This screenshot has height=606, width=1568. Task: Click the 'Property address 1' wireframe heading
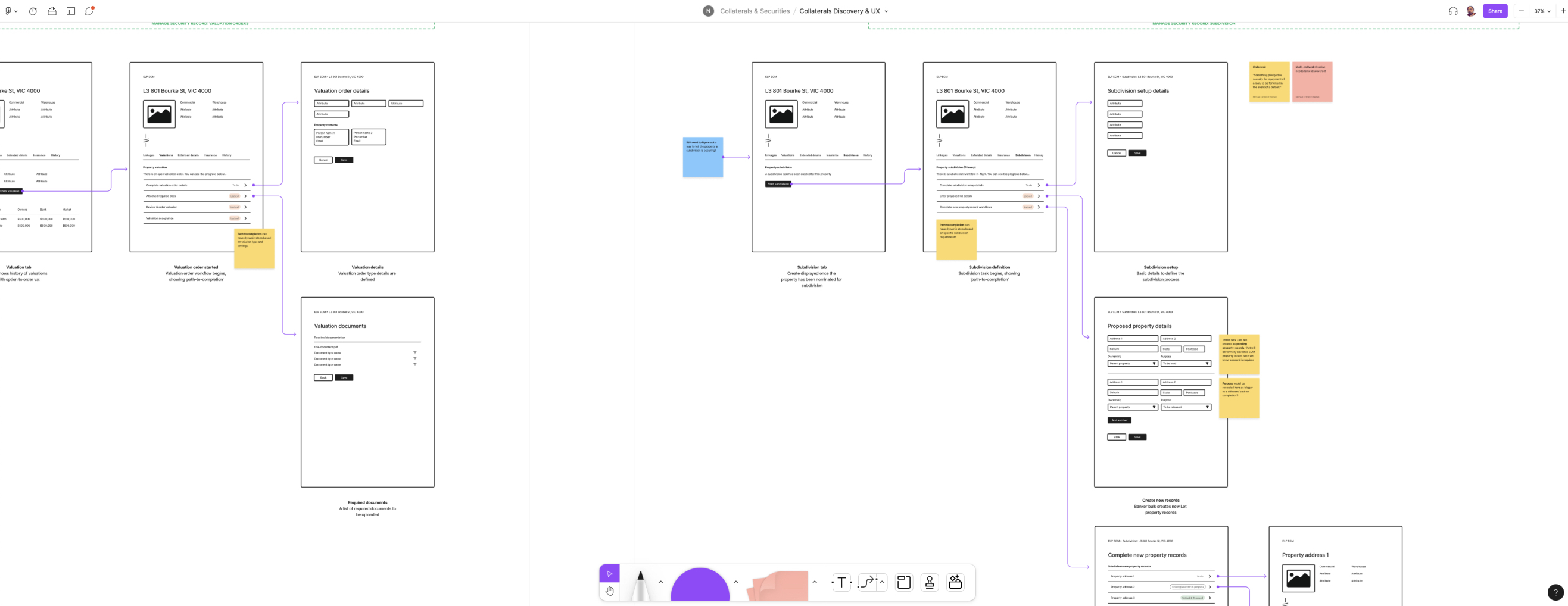(1305, 555)
